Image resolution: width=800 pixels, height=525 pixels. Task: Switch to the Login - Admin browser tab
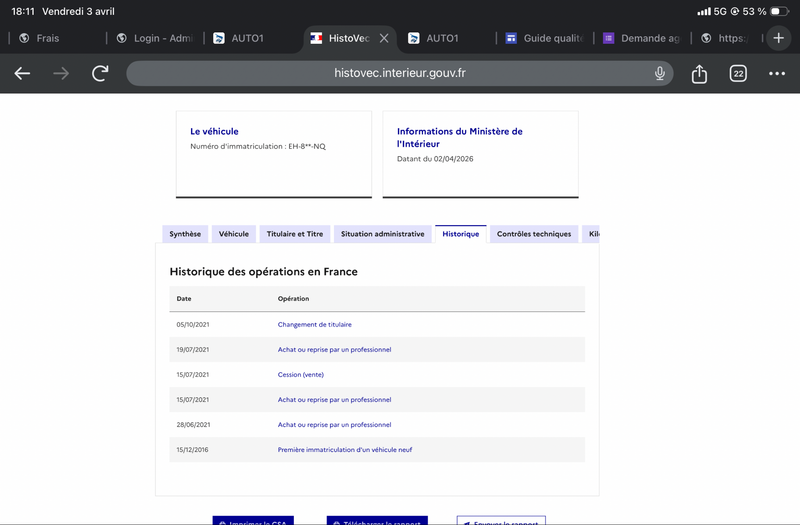(154, 38)
